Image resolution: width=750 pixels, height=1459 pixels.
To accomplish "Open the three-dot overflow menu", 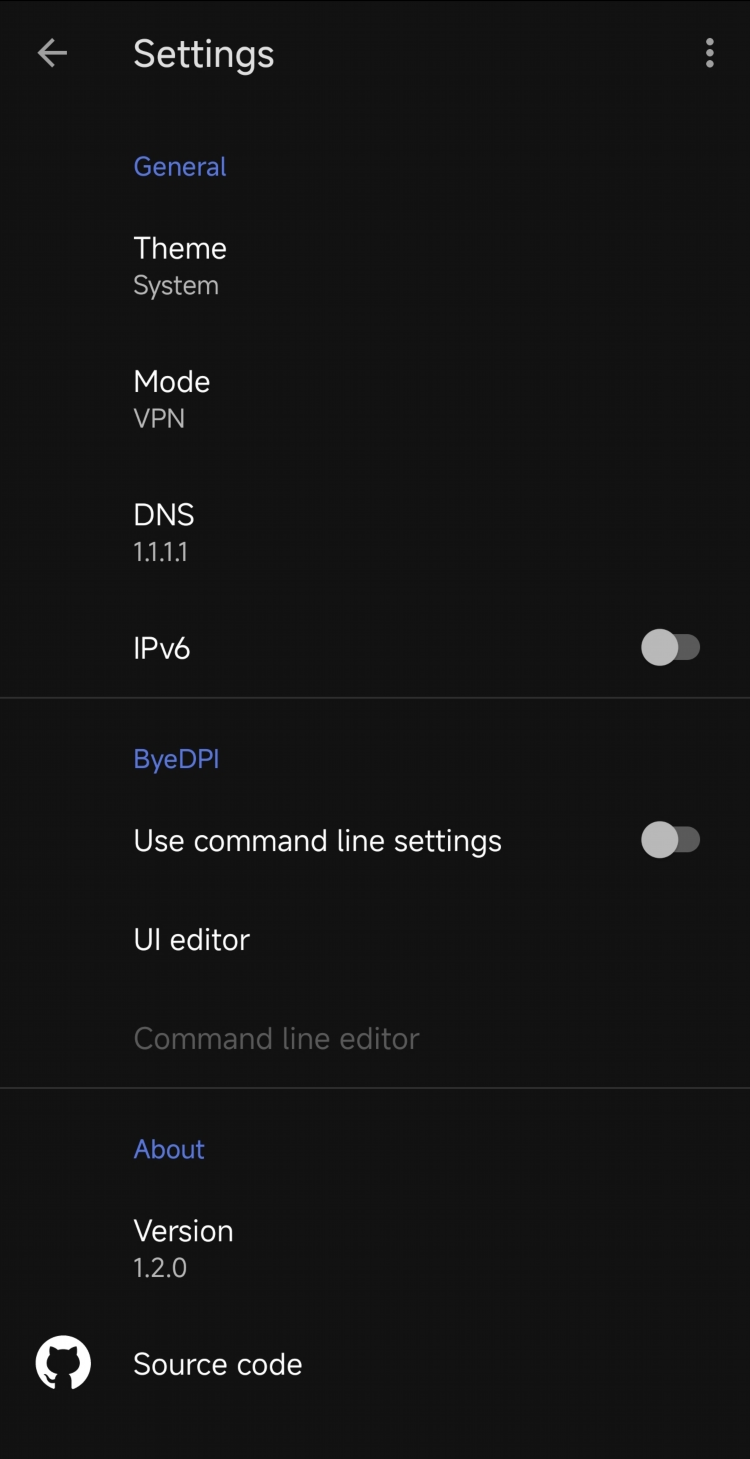I will click(709, 53).
